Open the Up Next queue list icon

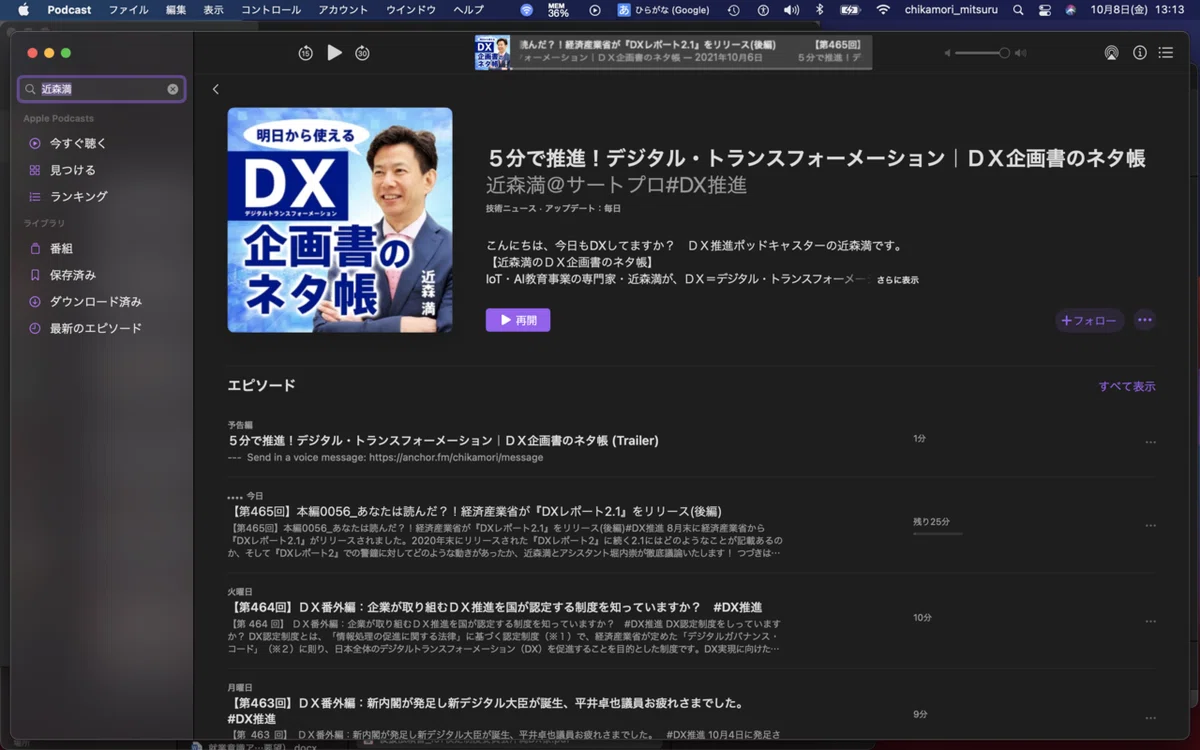(1165, 53)
